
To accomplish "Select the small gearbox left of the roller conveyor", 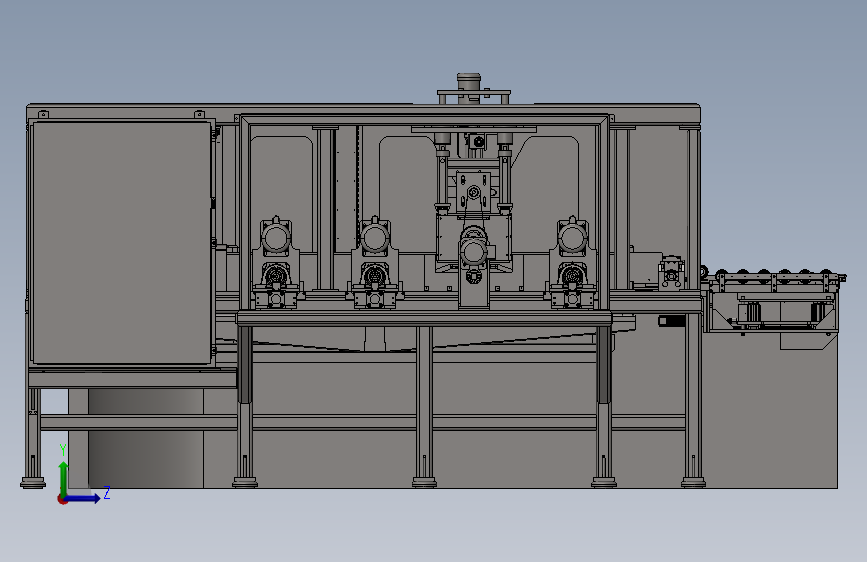I will (671, 272).
